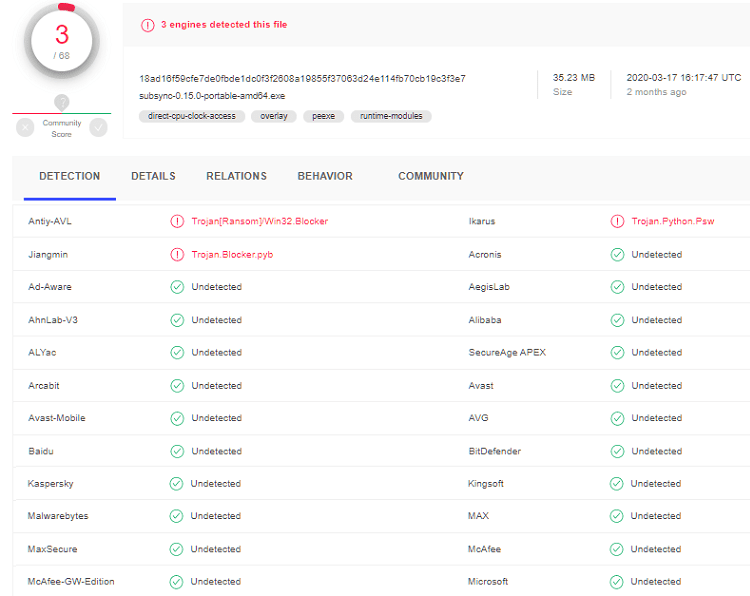Vote file as harmless with check button
This screenshot has height=596, width=750.
click(99, 128)
